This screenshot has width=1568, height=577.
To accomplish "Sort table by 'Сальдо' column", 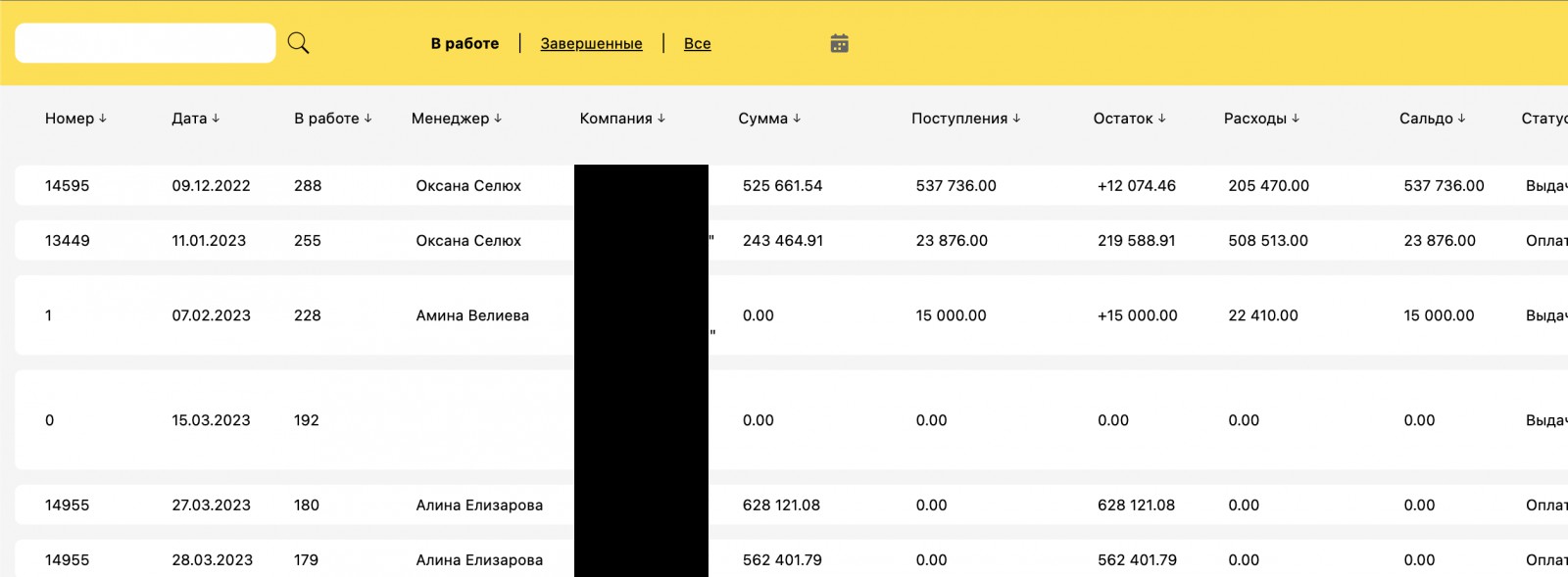I will click(x=1433, y=119).
